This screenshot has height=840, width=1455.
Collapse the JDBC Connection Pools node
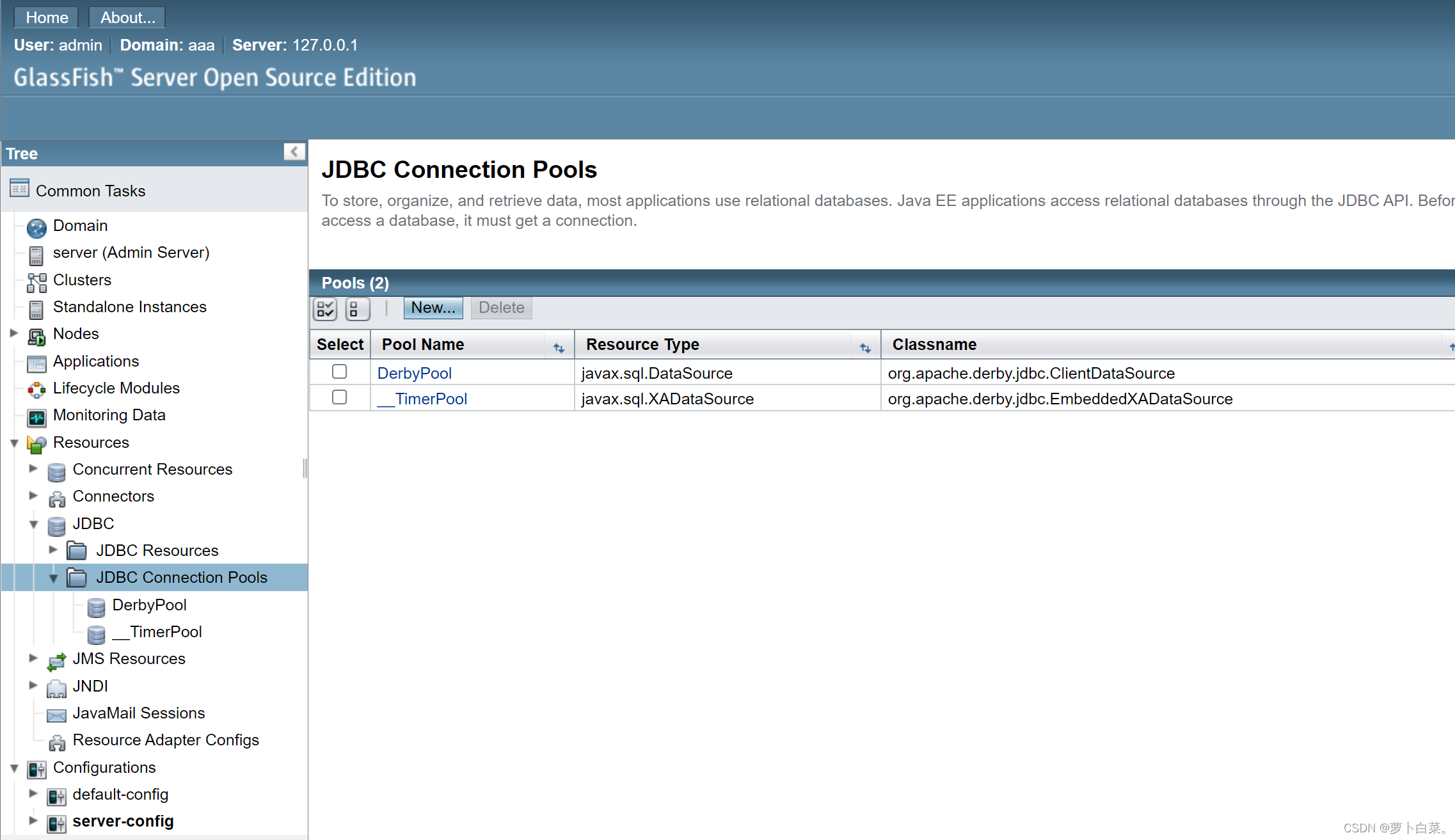coord(53,578)
